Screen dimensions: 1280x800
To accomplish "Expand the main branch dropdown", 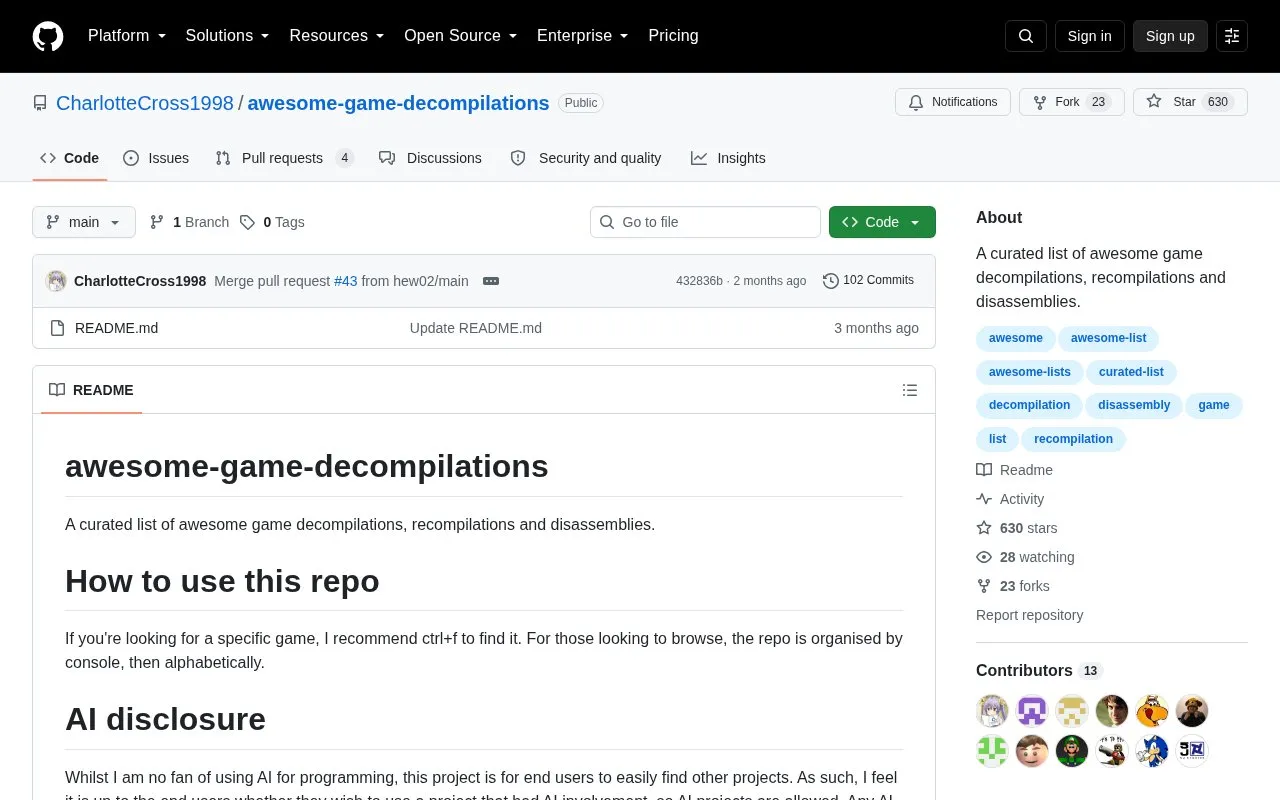I will click(x=84, y=222).
